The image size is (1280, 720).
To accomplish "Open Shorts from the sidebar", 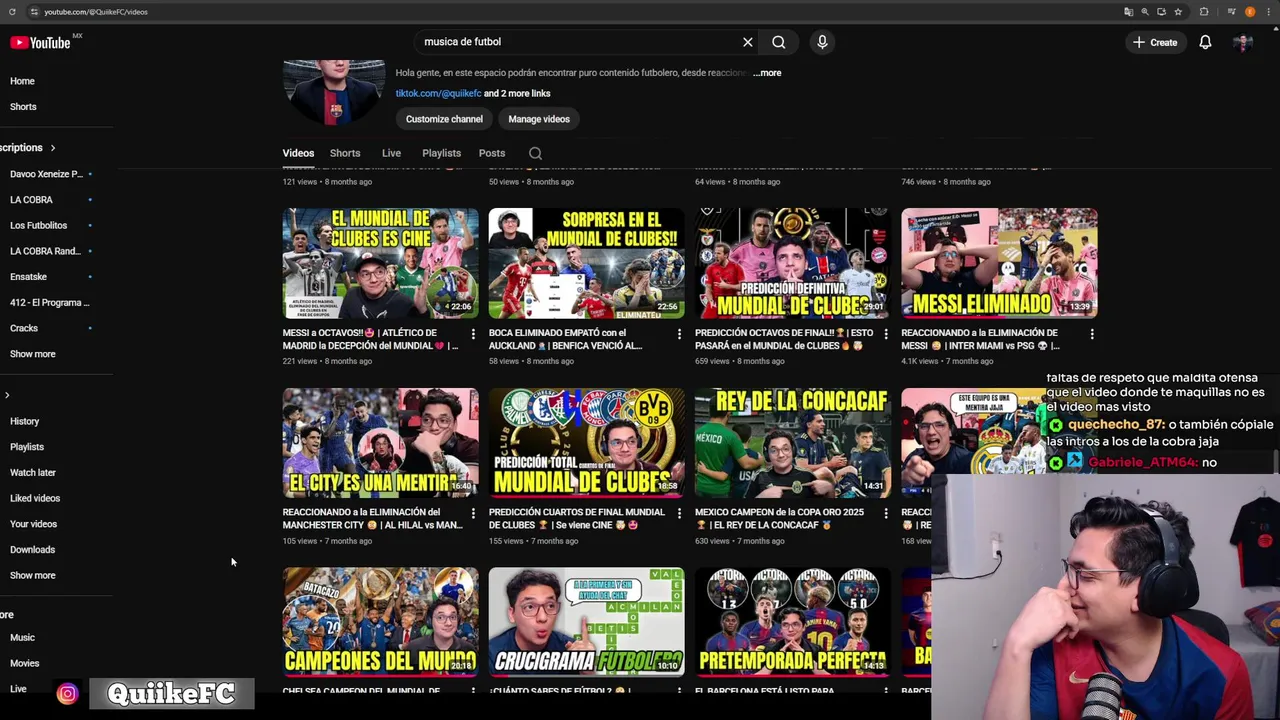I will pyautogui.click(x=23, y=107).
